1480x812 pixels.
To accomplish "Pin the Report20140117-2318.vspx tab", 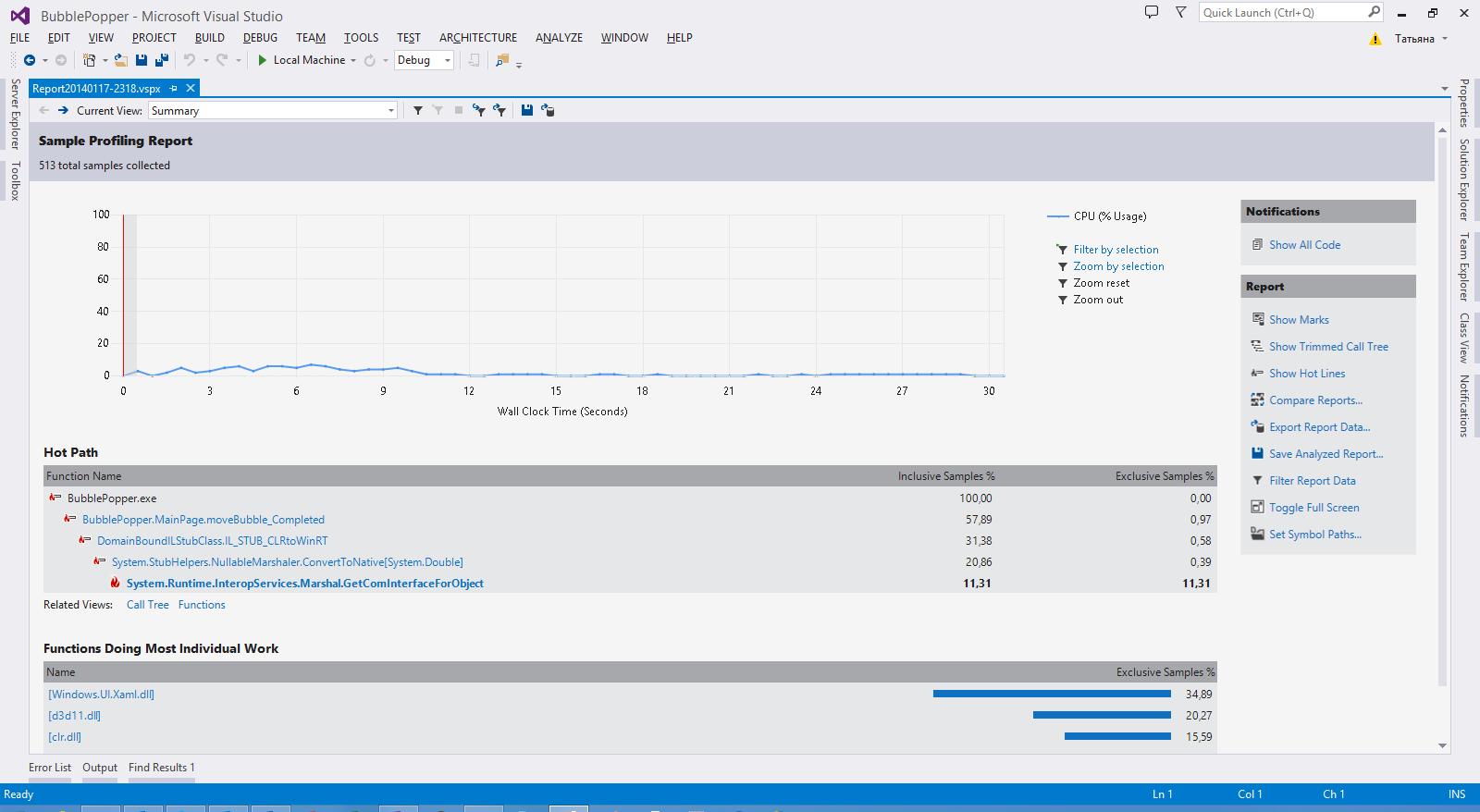I will (x=173, y=89).
